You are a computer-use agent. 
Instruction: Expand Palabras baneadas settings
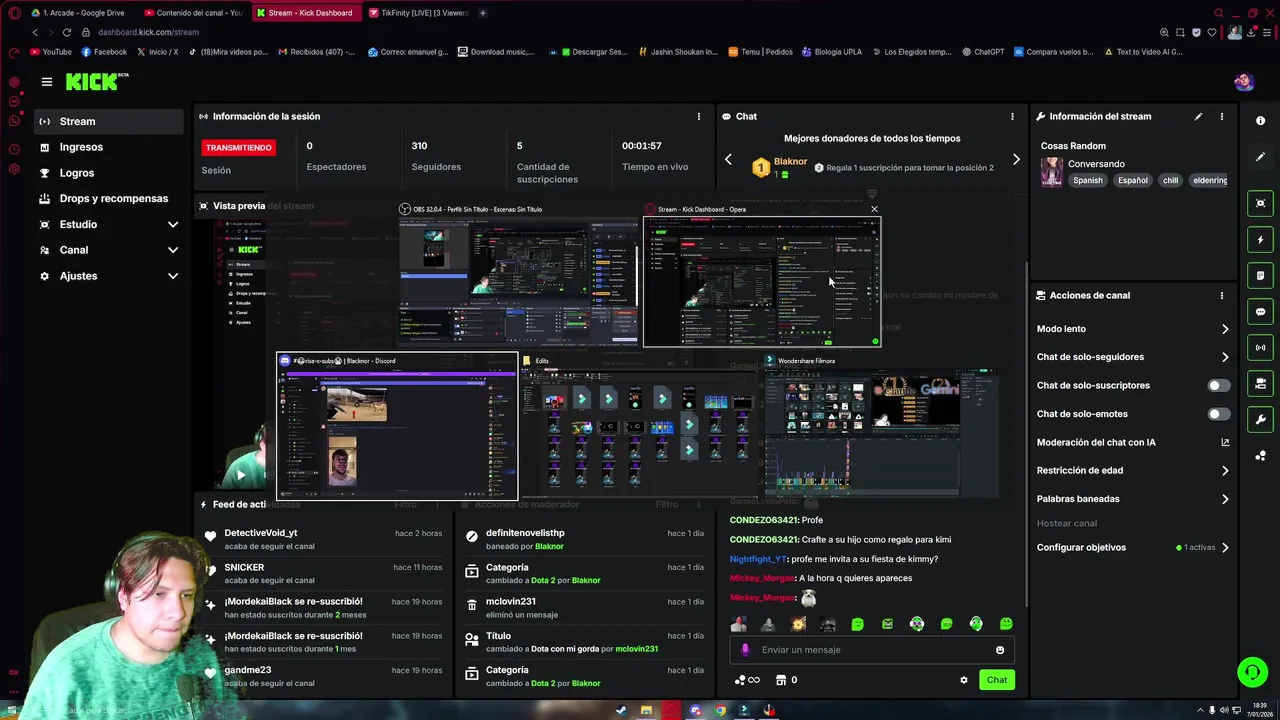[1225, 499]
